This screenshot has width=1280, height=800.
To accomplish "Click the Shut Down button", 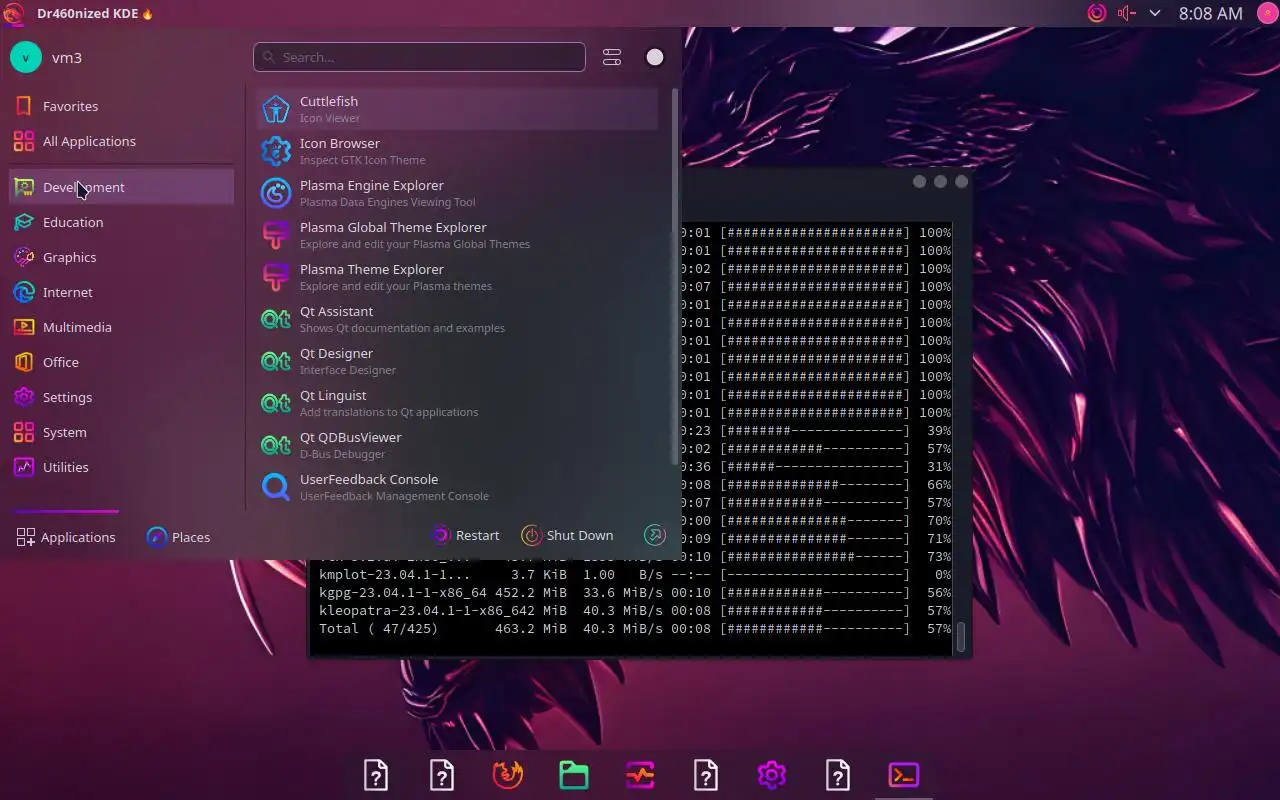I will pyautogui.click(x=567, y=535).
